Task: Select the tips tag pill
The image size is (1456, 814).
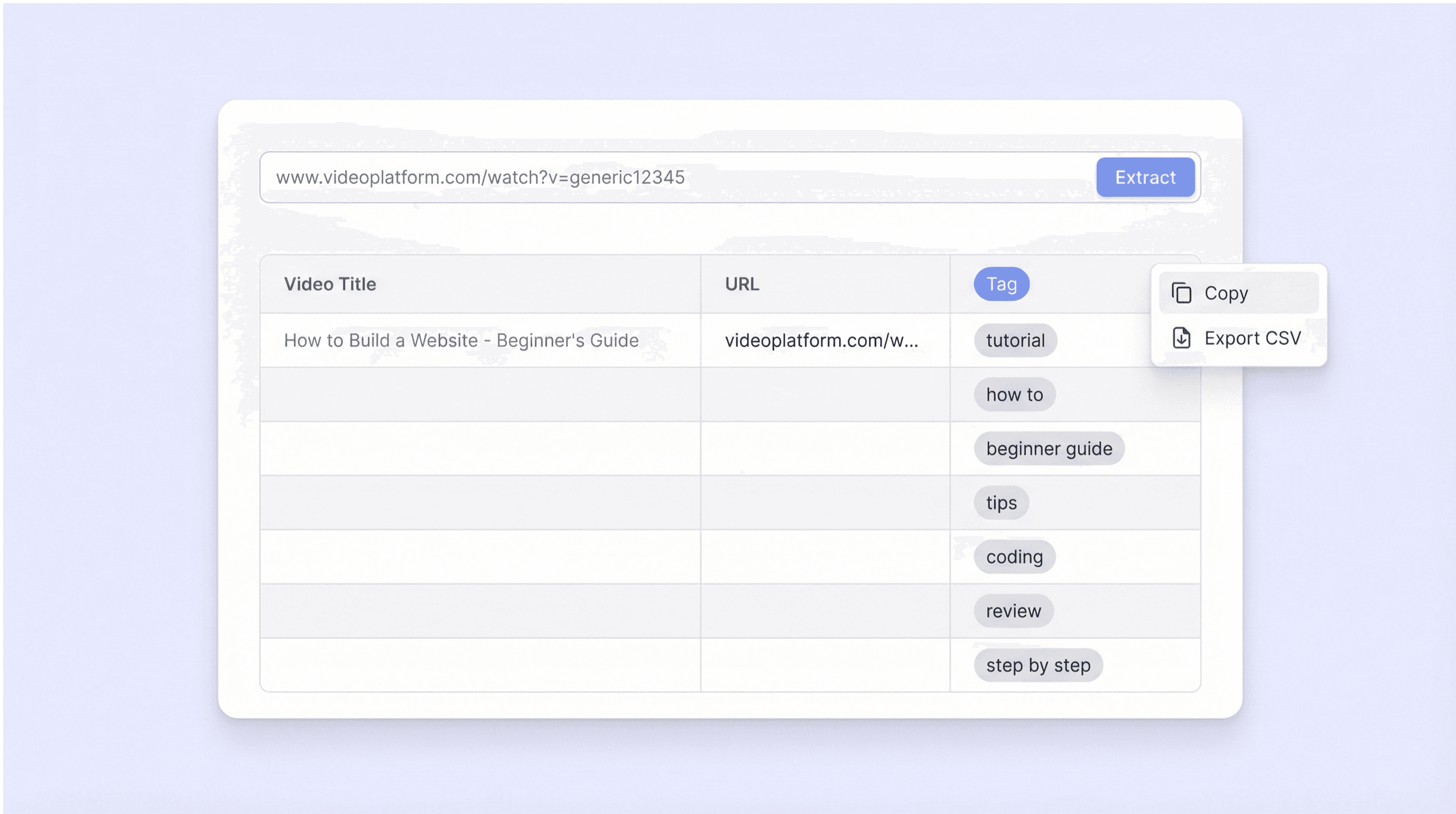Action: pyautogui.click(x=1001, y=503)
